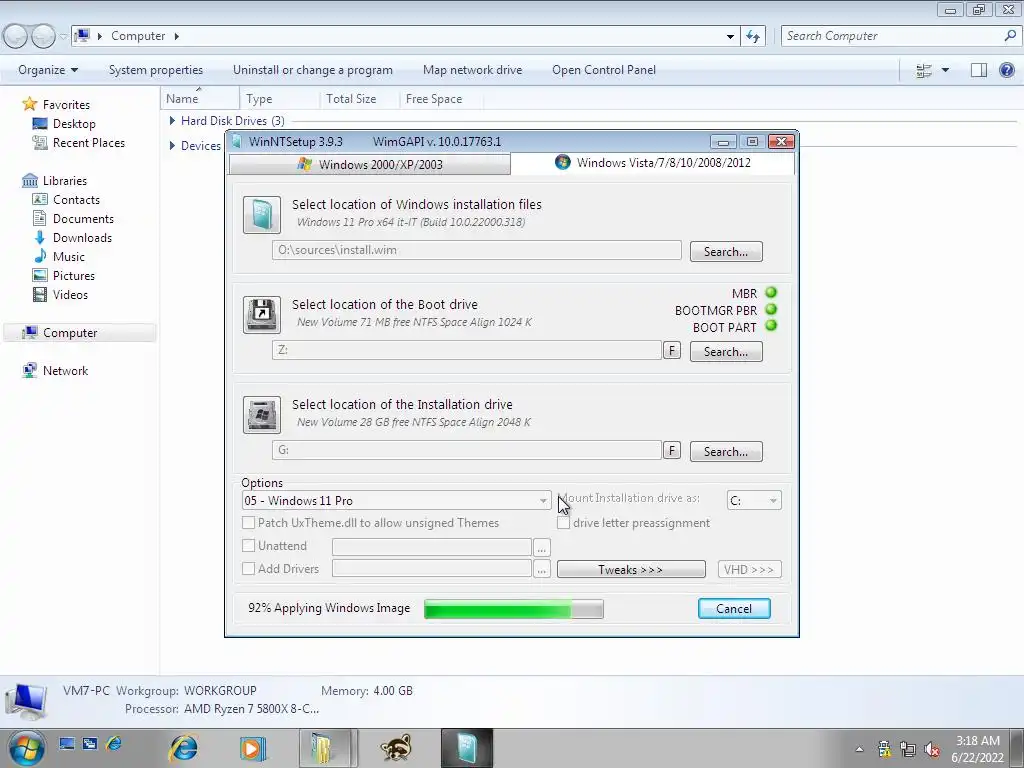
Task: Open the Tweaks >>> panel
Action: [631, 569]
